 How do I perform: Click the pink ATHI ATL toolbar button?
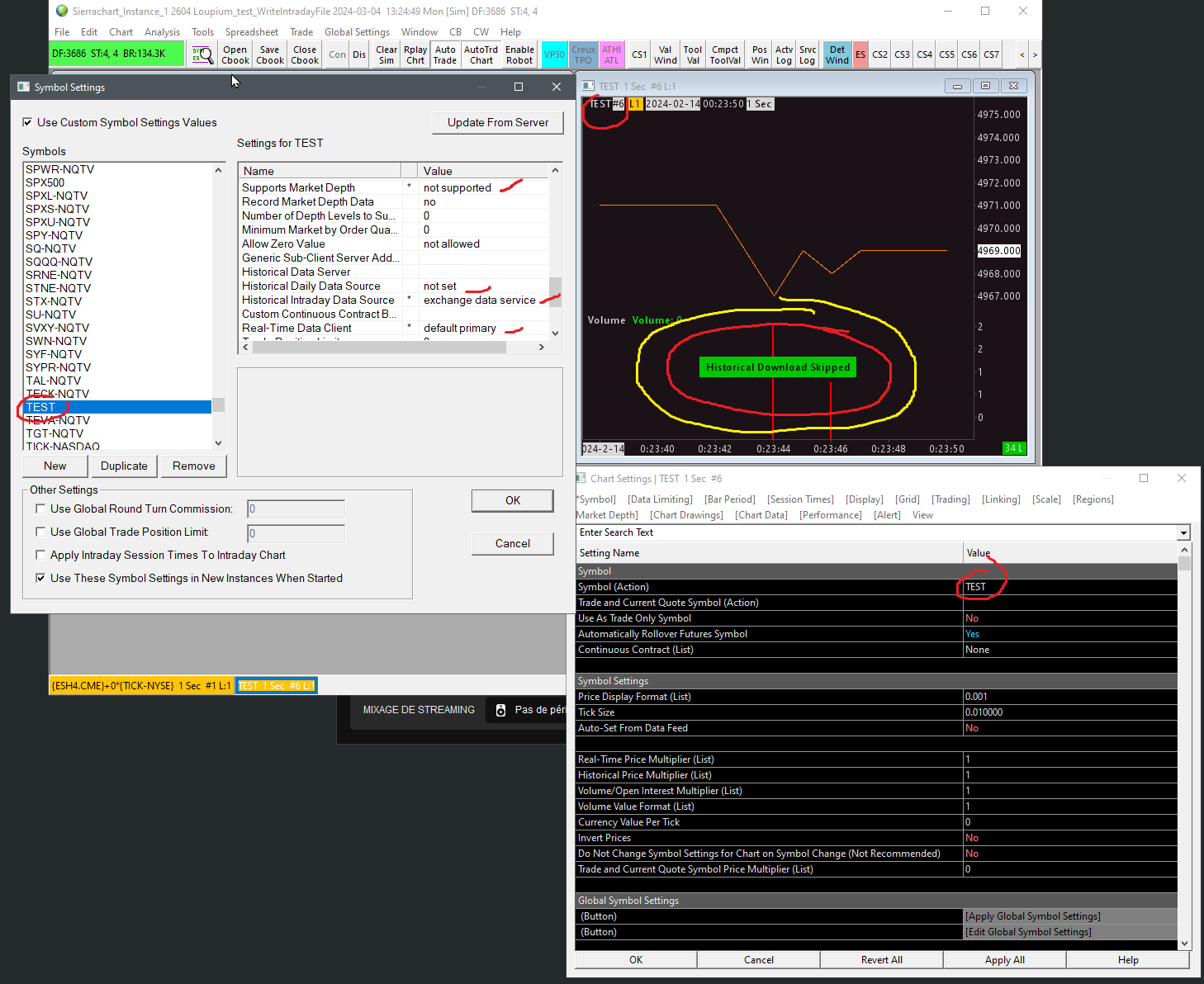point(611,55)
